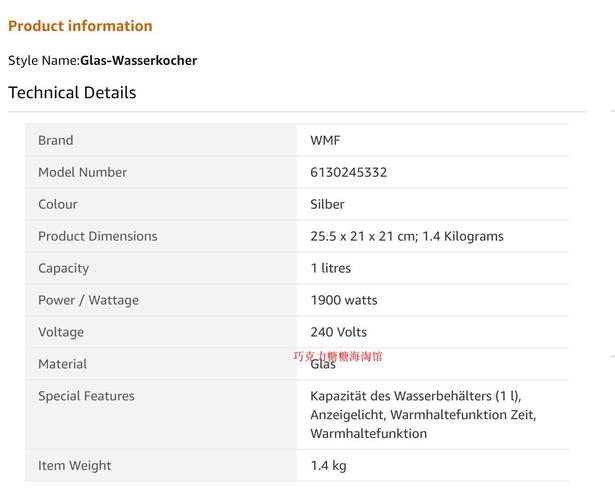
Task: Click the Technical Details heading
Action: click(72, 93)
